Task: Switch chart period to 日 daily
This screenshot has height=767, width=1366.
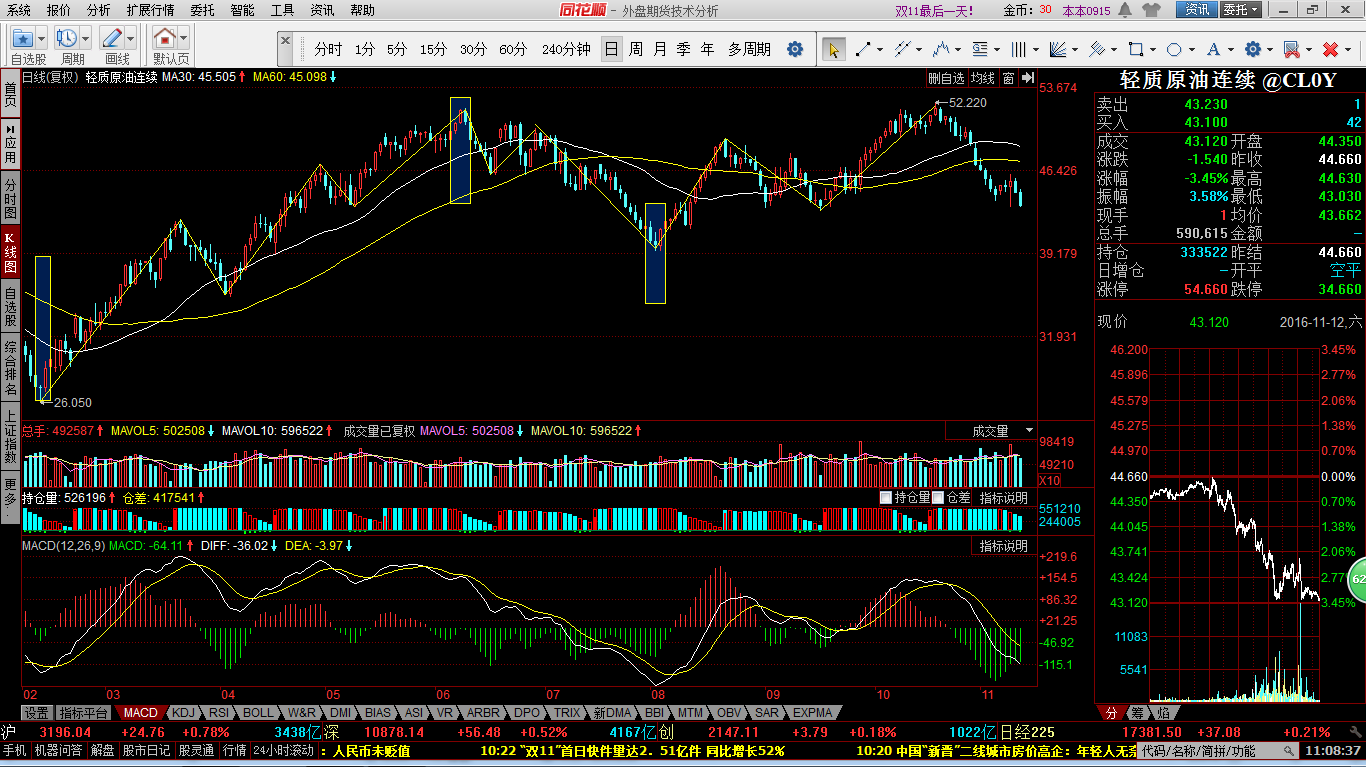Action: 610,49
